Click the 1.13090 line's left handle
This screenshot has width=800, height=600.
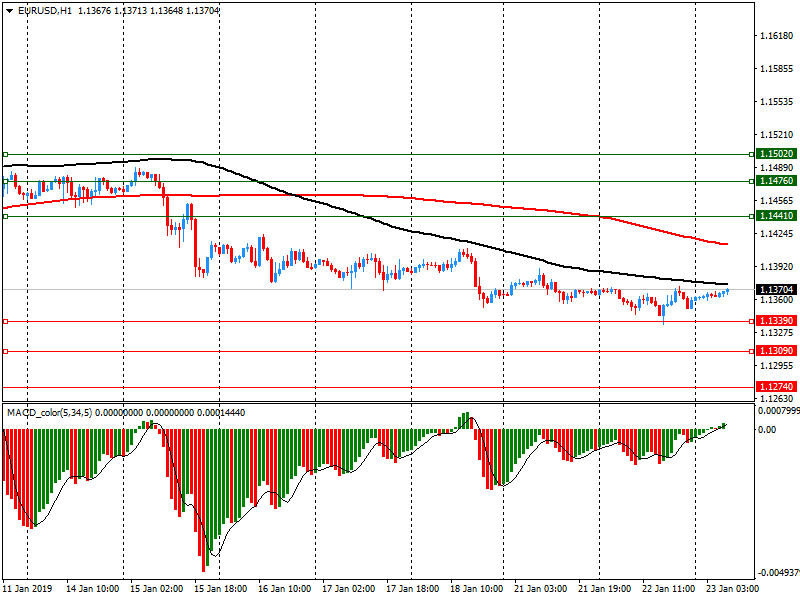(x=6, y=352)
